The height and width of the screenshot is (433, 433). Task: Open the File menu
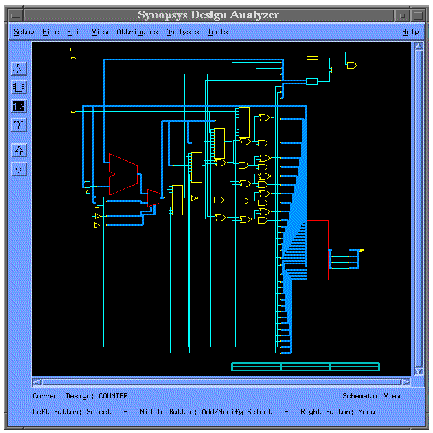pos(47,32)
